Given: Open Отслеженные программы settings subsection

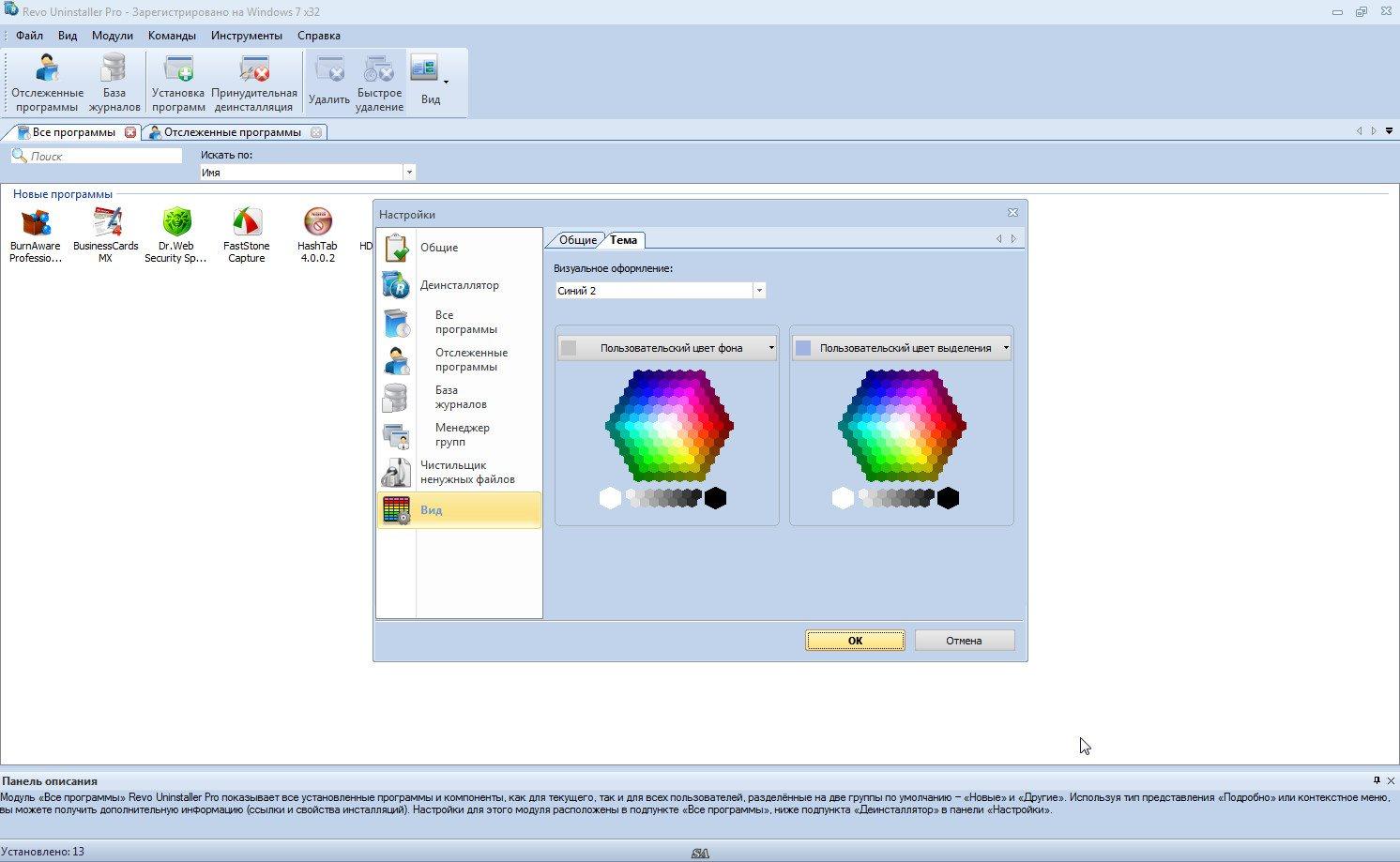Looking at the screenshot, I should (459, 360).
